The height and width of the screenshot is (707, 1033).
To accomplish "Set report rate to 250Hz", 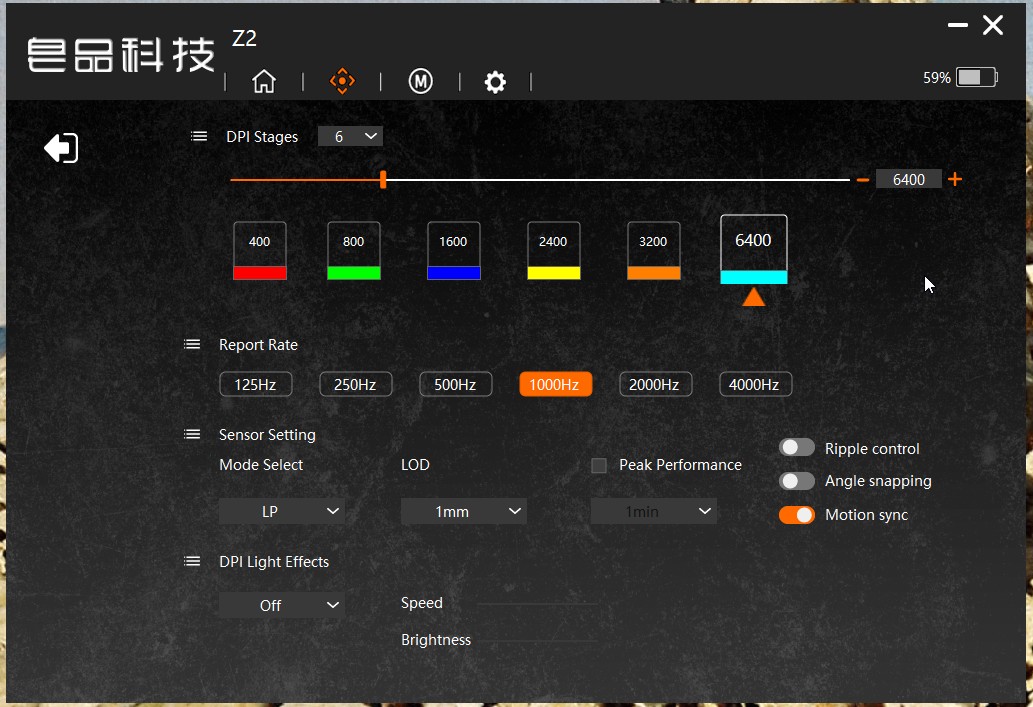I will click(356, 384).
